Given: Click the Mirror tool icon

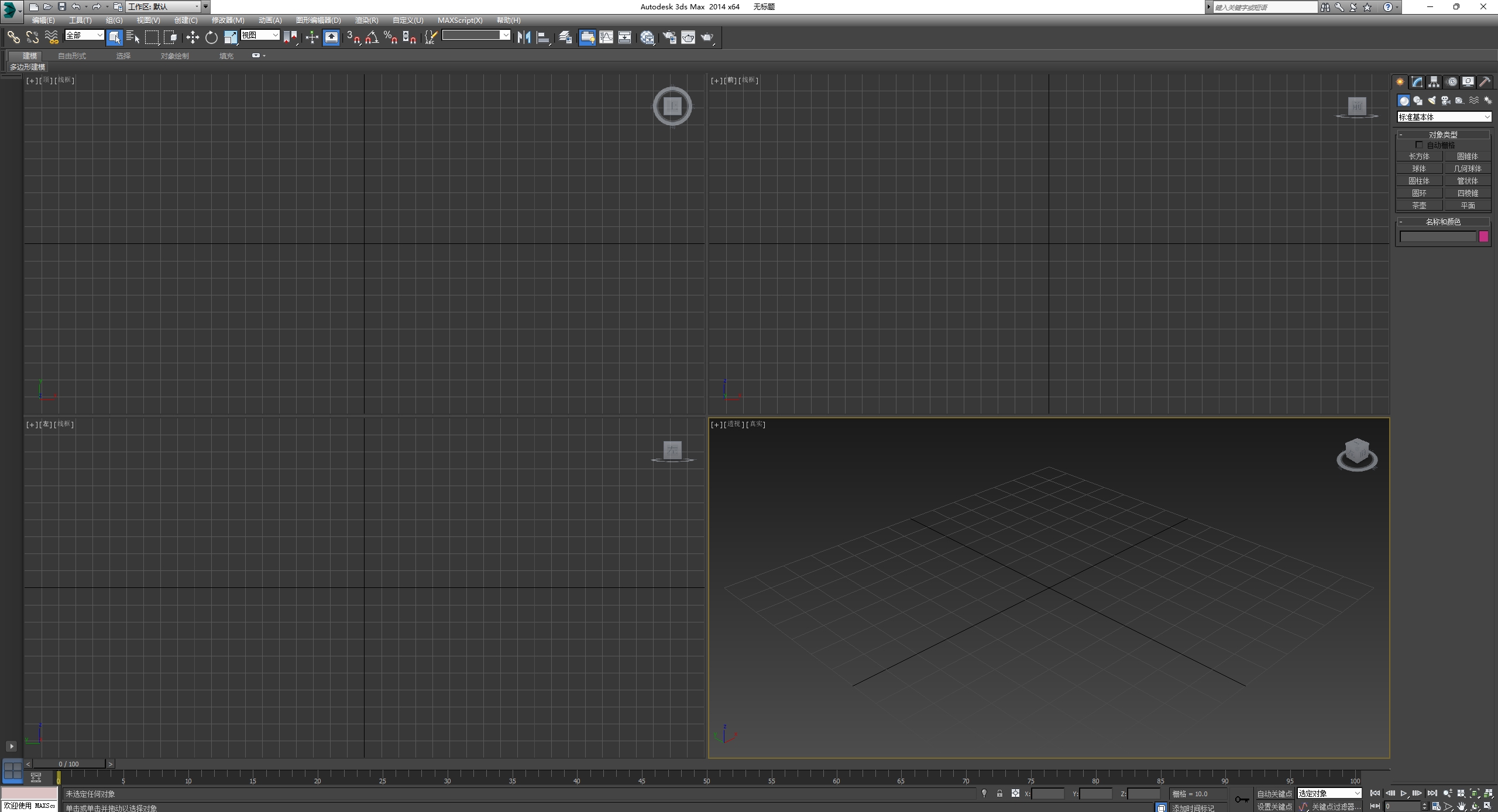Looking at the screenshot, I should (x=524, y=37).
